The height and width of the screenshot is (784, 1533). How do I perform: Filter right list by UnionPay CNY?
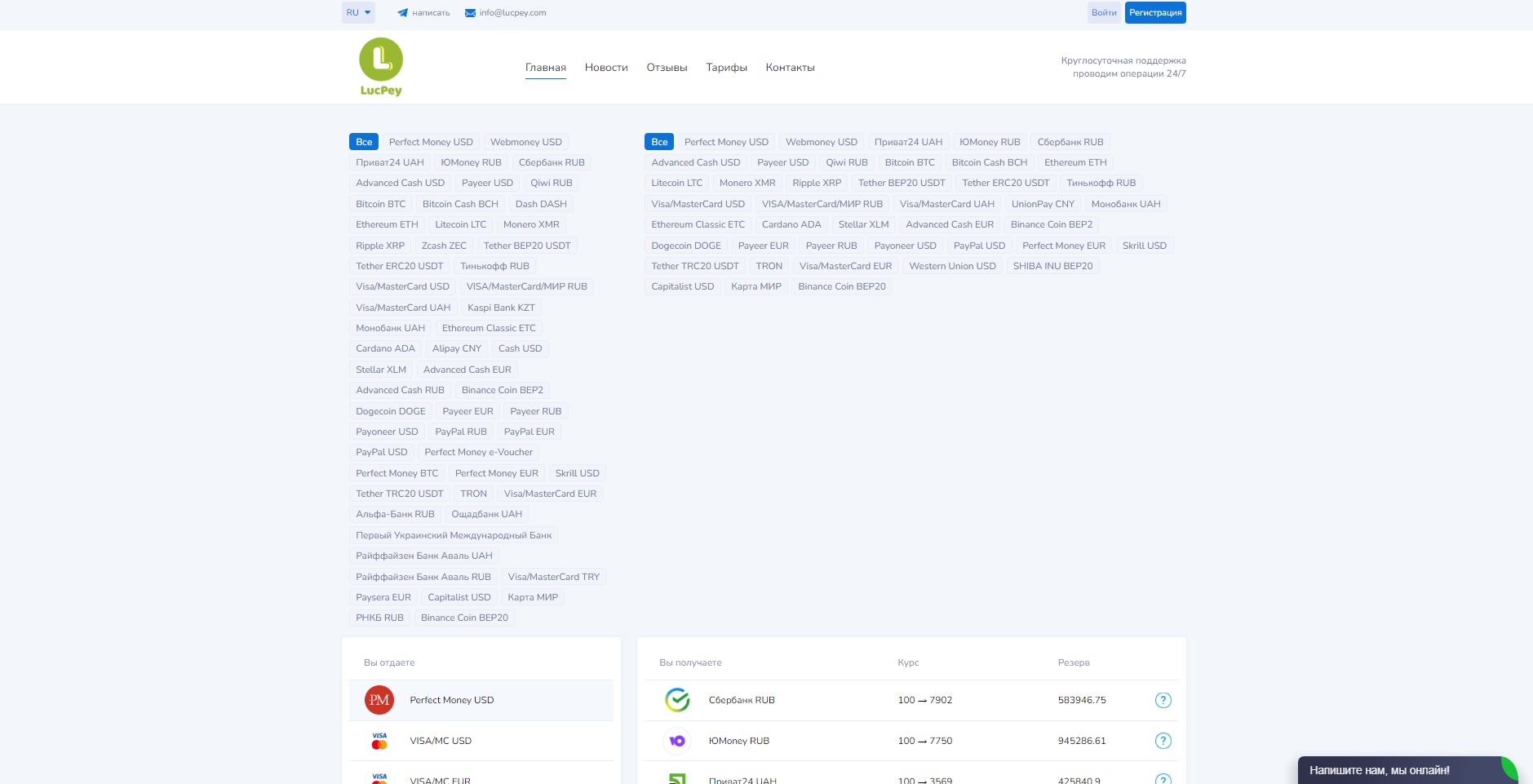pos(1043,204)
